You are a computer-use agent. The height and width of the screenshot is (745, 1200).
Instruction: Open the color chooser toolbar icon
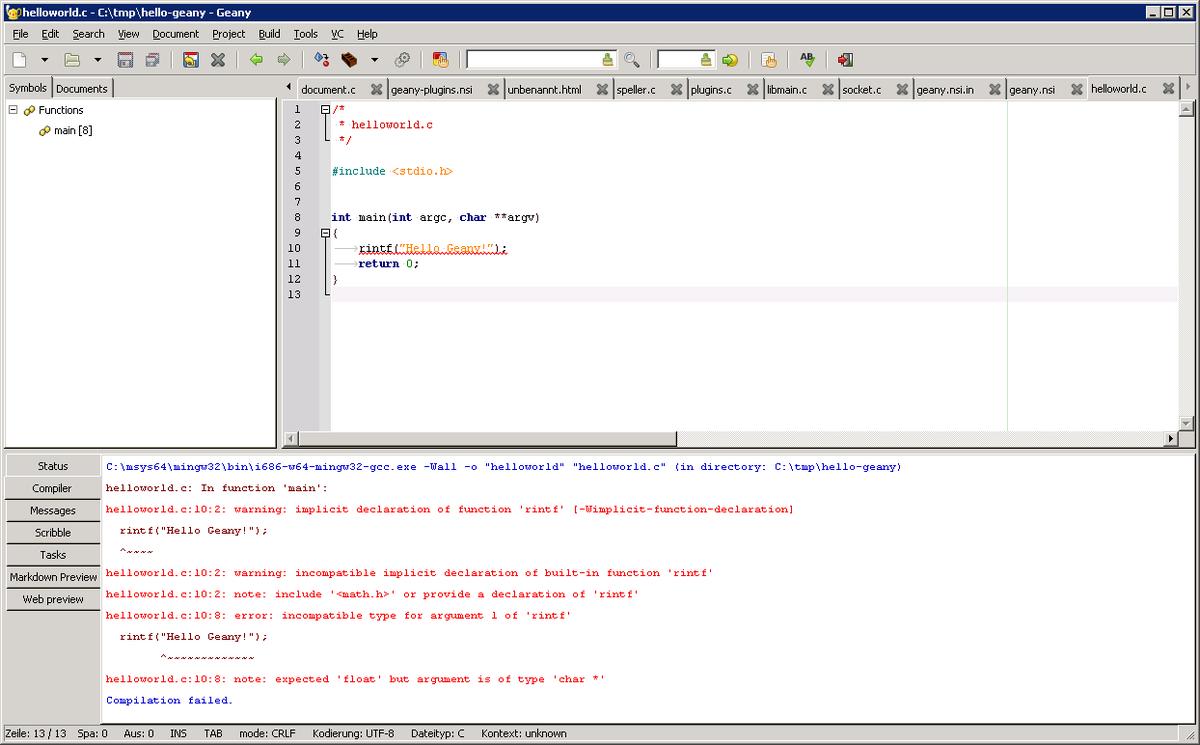(x=441, y=60)
